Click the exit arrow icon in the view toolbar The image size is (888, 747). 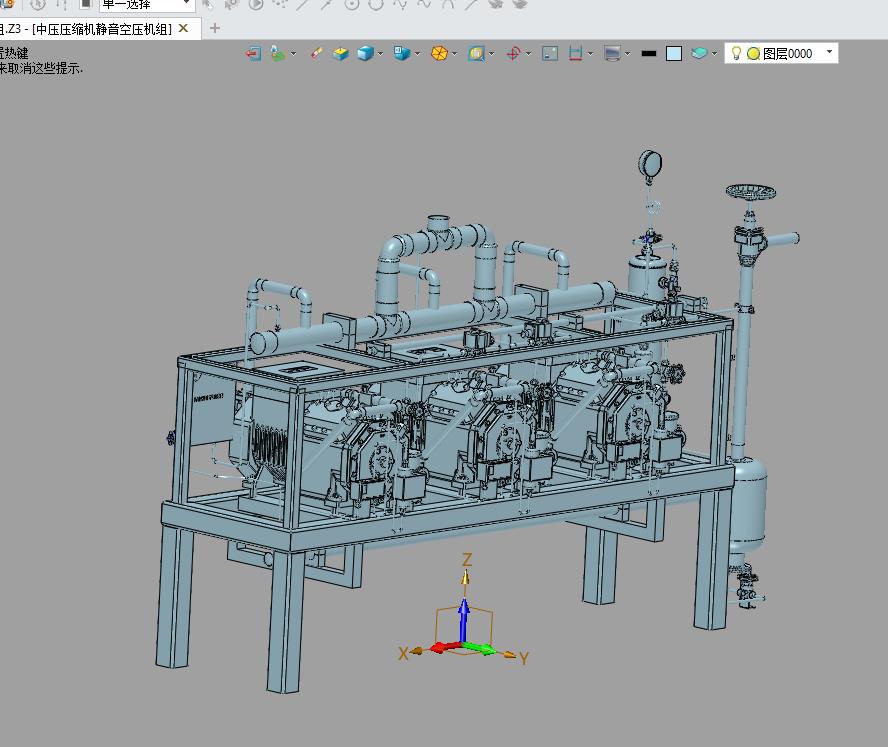253,54
